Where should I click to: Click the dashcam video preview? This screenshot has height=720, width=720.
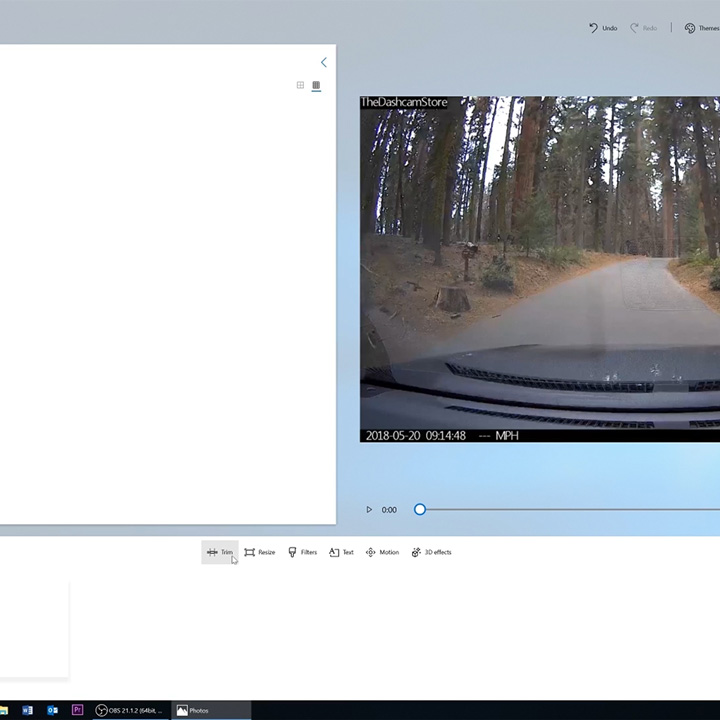(540, 269)
